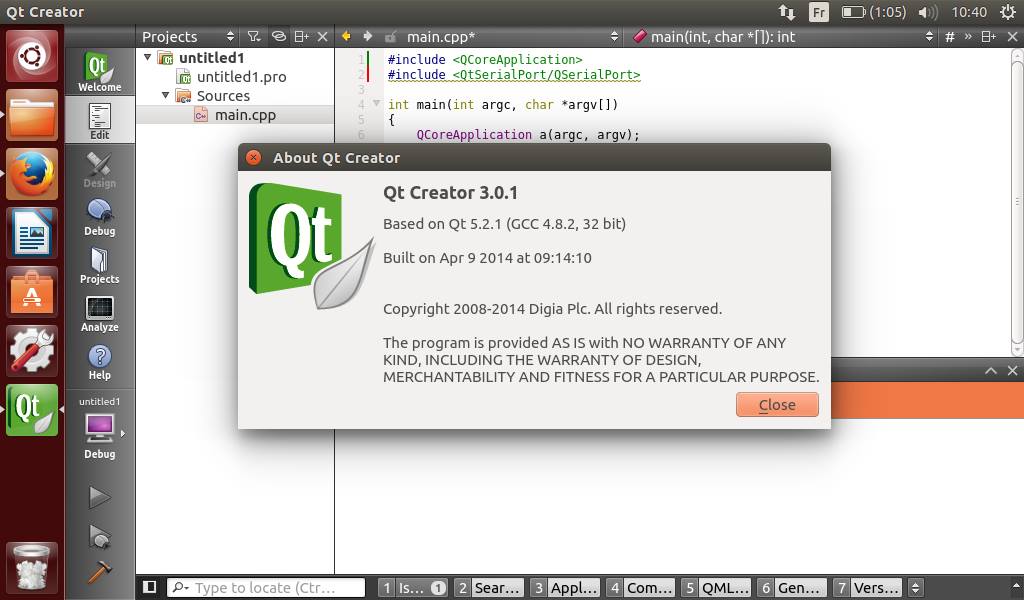The height and width of the screenshot is (600, 1024).
Task: Open LibreOffice Writer from the launcher
Action: [x=32, y=232]
